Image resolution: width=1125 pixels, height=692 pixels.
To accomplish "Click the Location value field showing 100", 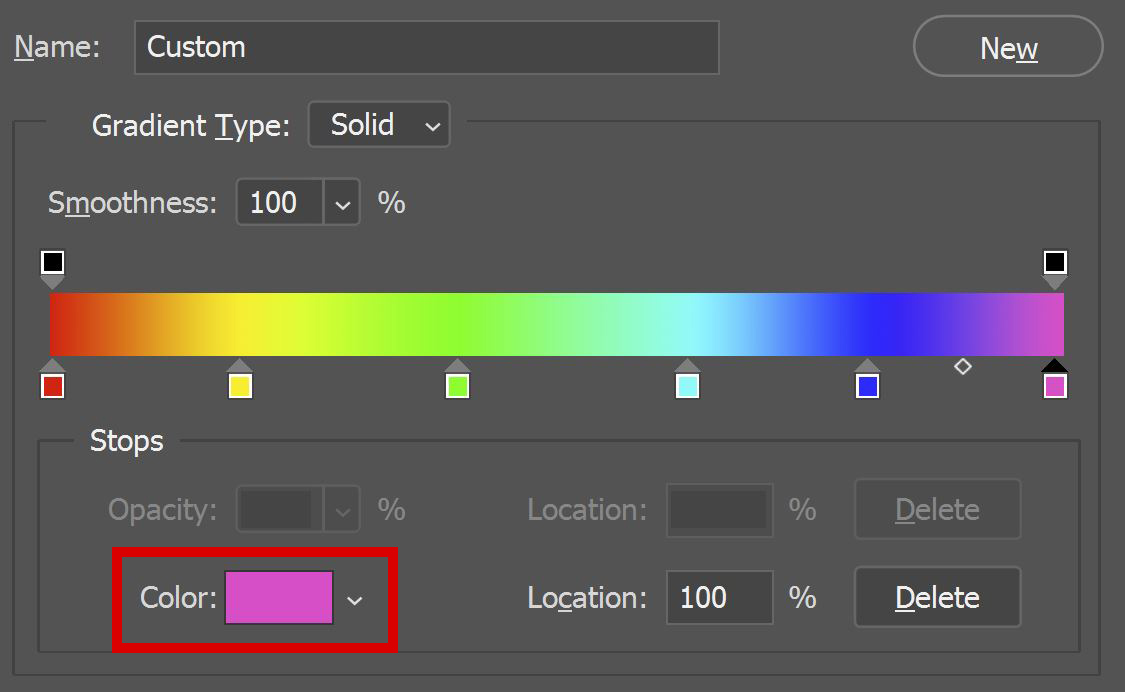I will (719, 597).
